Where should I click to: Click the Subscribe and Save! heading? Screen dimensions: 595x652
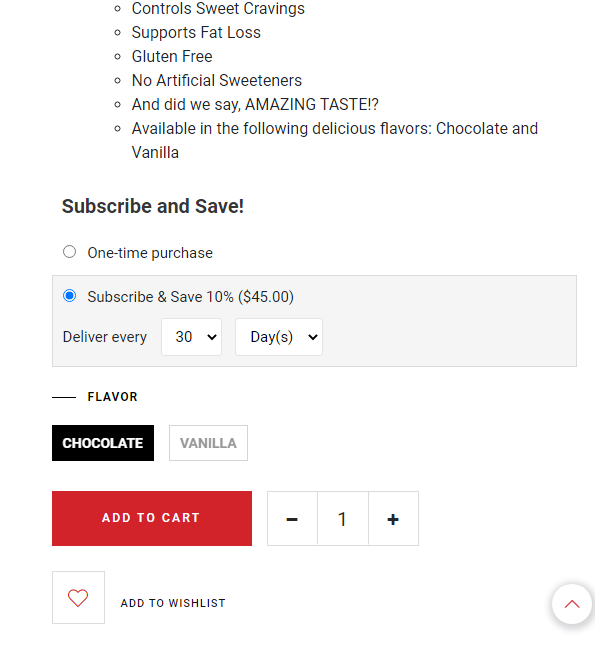[x=153, y=206]
